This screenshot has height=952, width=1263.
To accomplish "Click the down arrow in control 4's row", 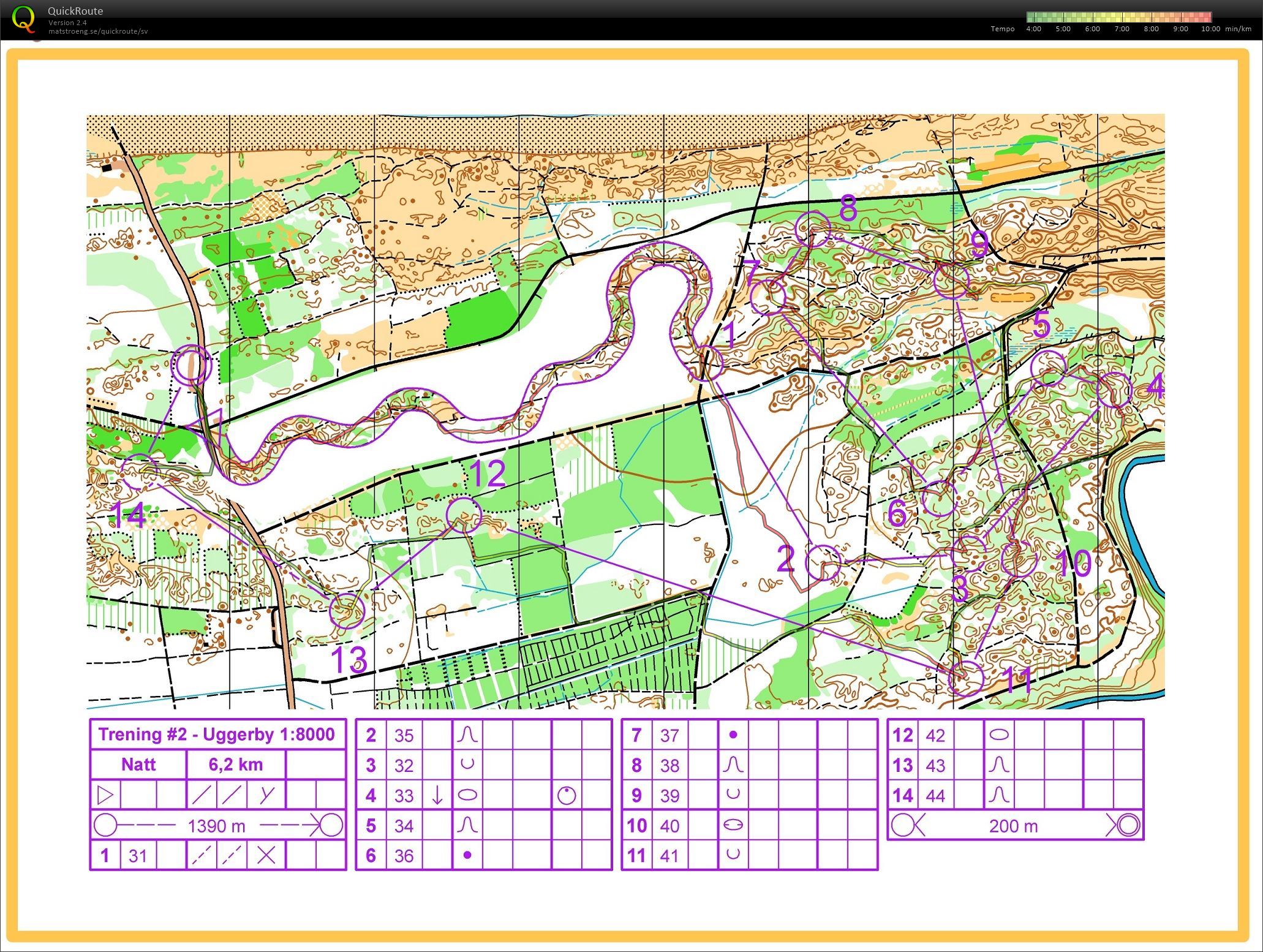I will (437, 795).
